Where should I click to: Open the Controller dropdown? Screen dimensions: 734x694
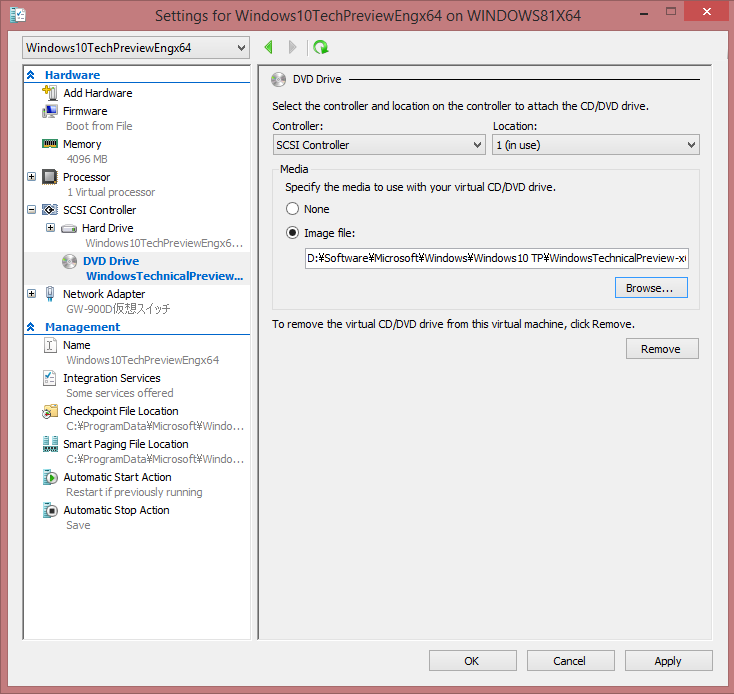[379, 145]
